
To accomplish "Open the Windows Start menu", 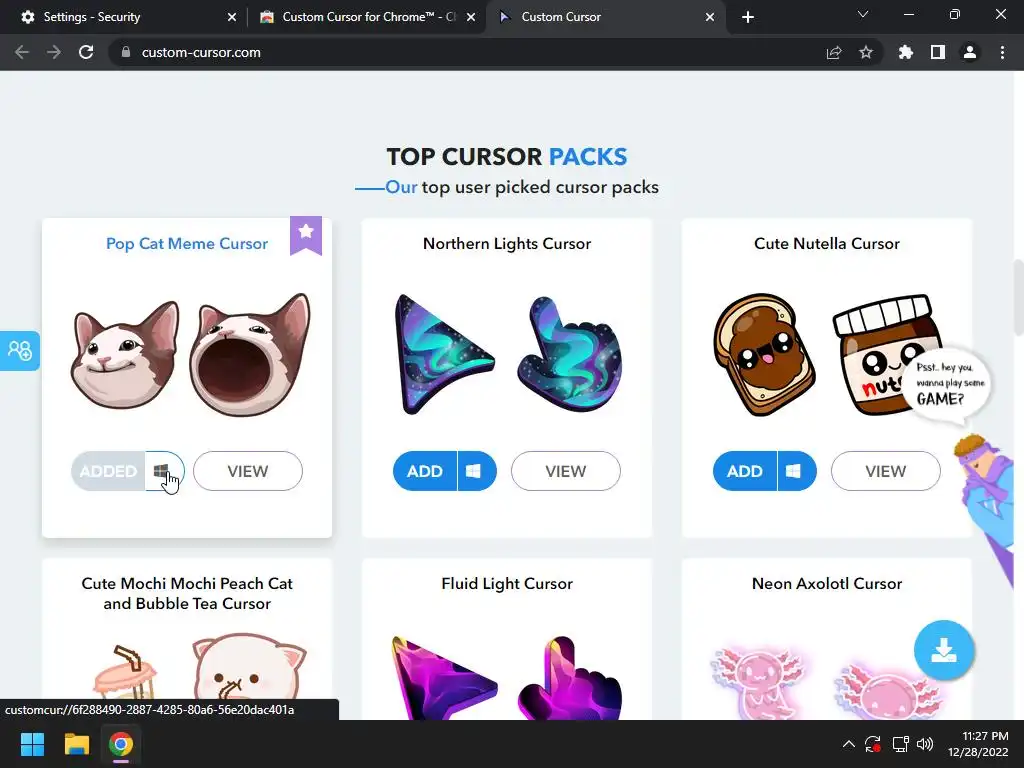I will pos(32,744).
